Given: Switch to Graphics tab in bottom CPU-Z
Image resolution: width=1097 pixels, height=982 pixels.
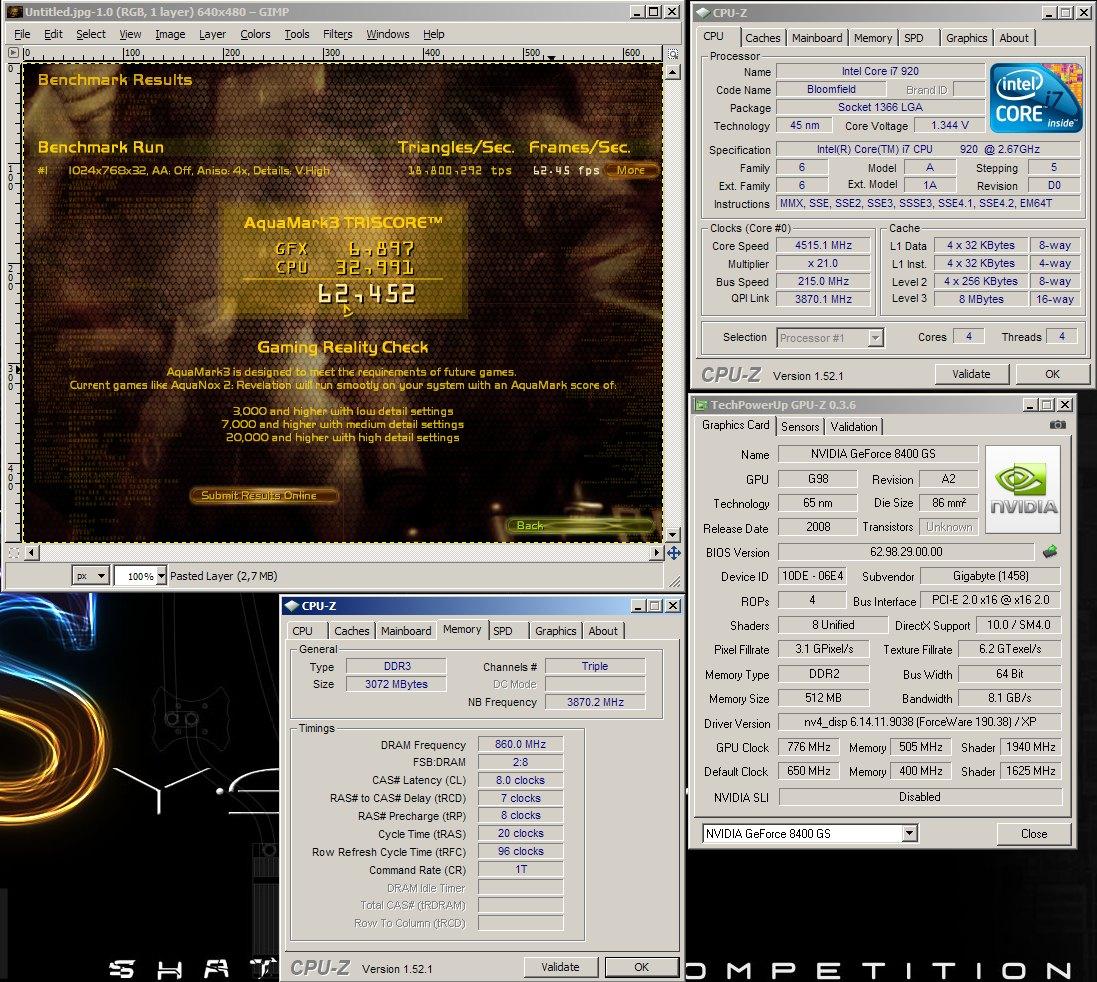Looking at the screenshot, I should coord(555,631).
